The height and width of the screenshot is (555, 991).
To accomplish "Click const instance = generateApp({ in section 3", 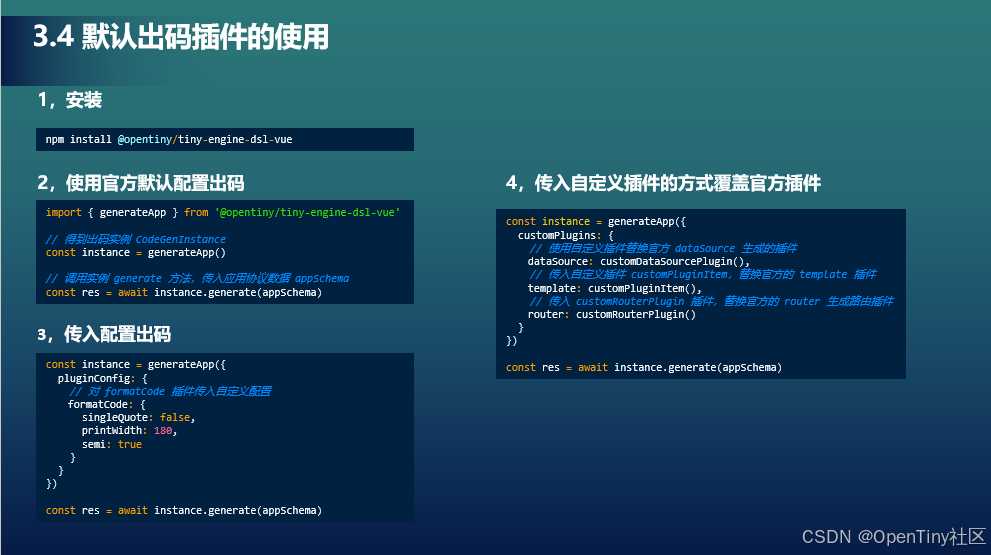I will [x=136, y=364].
